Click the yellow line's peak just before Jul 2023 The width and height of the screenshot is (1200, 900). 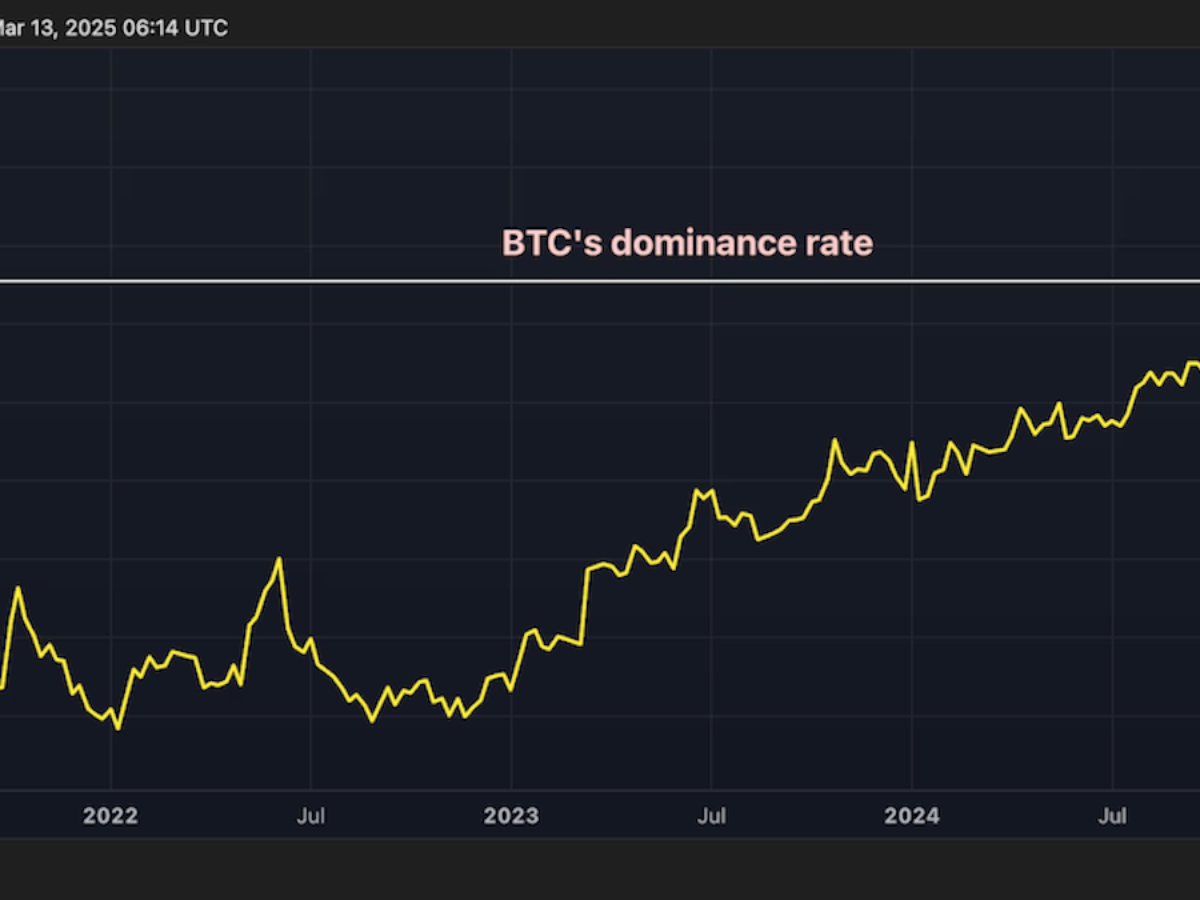[697, 491]
